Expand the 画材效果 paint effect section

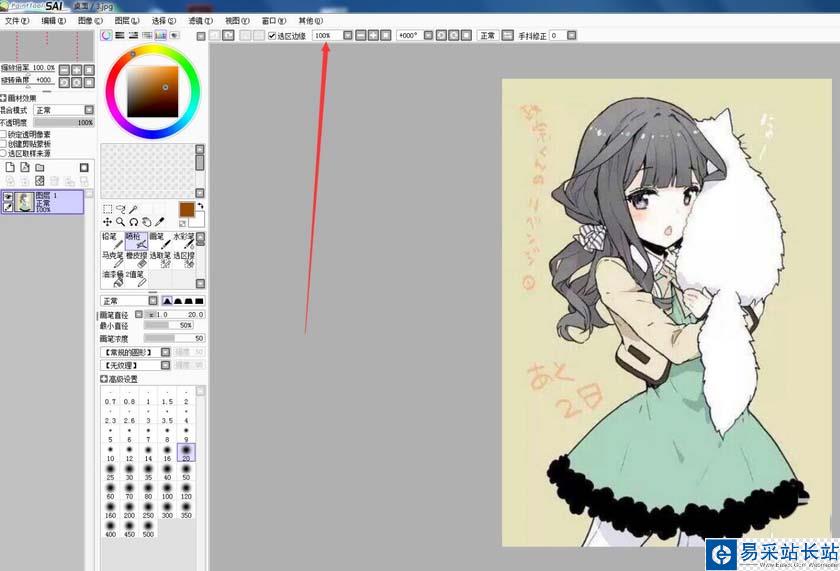coord(3,99)
